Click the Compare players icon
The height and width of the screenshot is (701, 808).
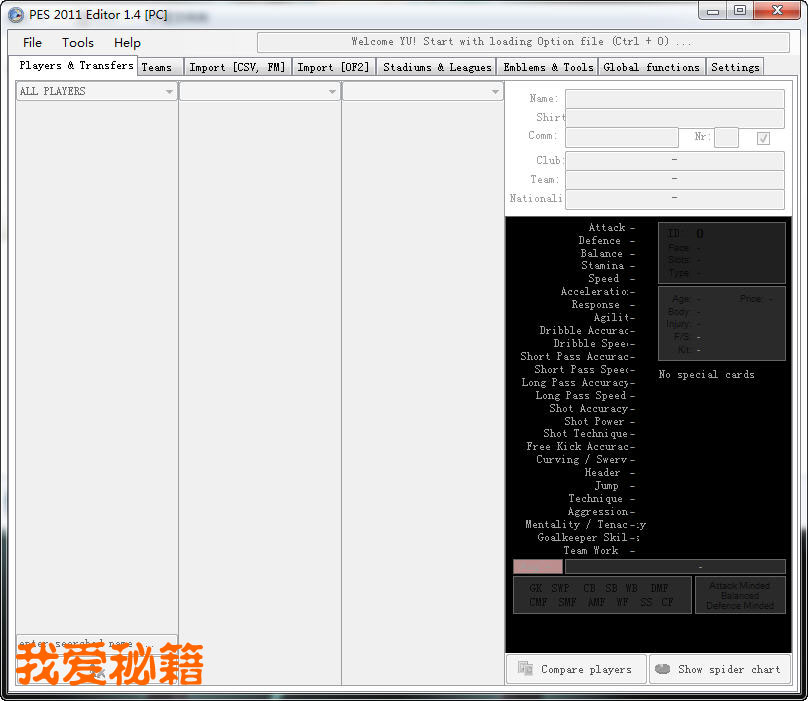pos(525,669)
